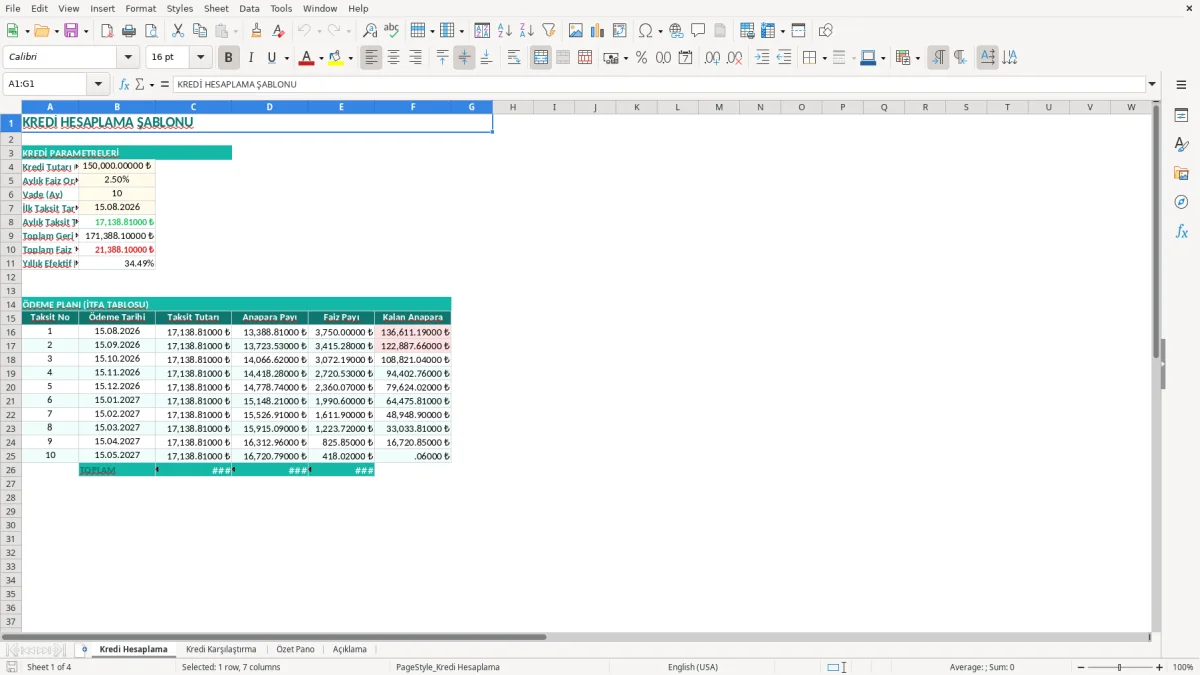Click the formula input line
The image size is (1200, 675).
pos(658,85)
